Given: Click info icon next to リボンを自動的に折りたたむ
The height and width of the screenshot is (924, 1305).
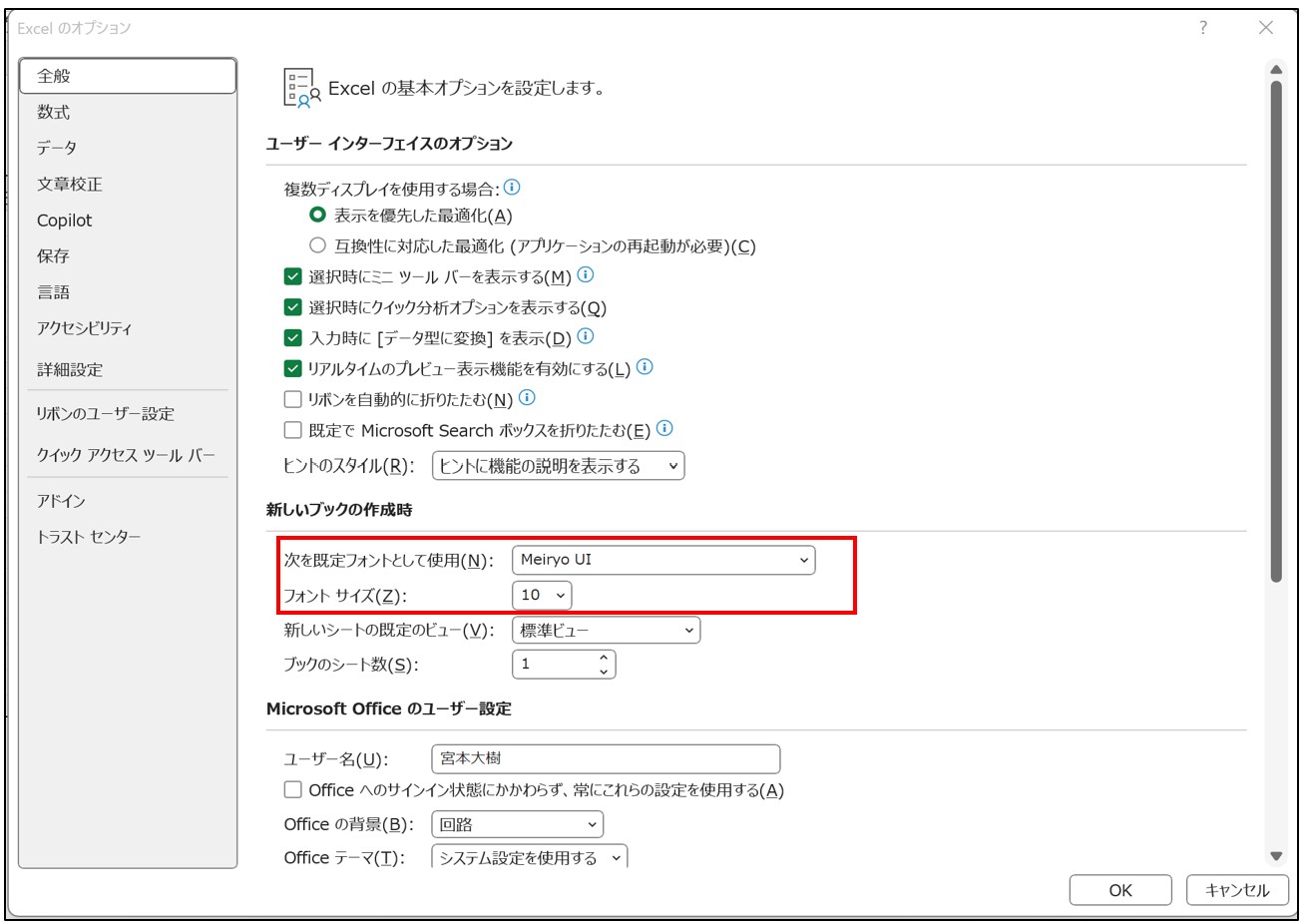Looking at the screenshot, I should click(x=527, y=398).
